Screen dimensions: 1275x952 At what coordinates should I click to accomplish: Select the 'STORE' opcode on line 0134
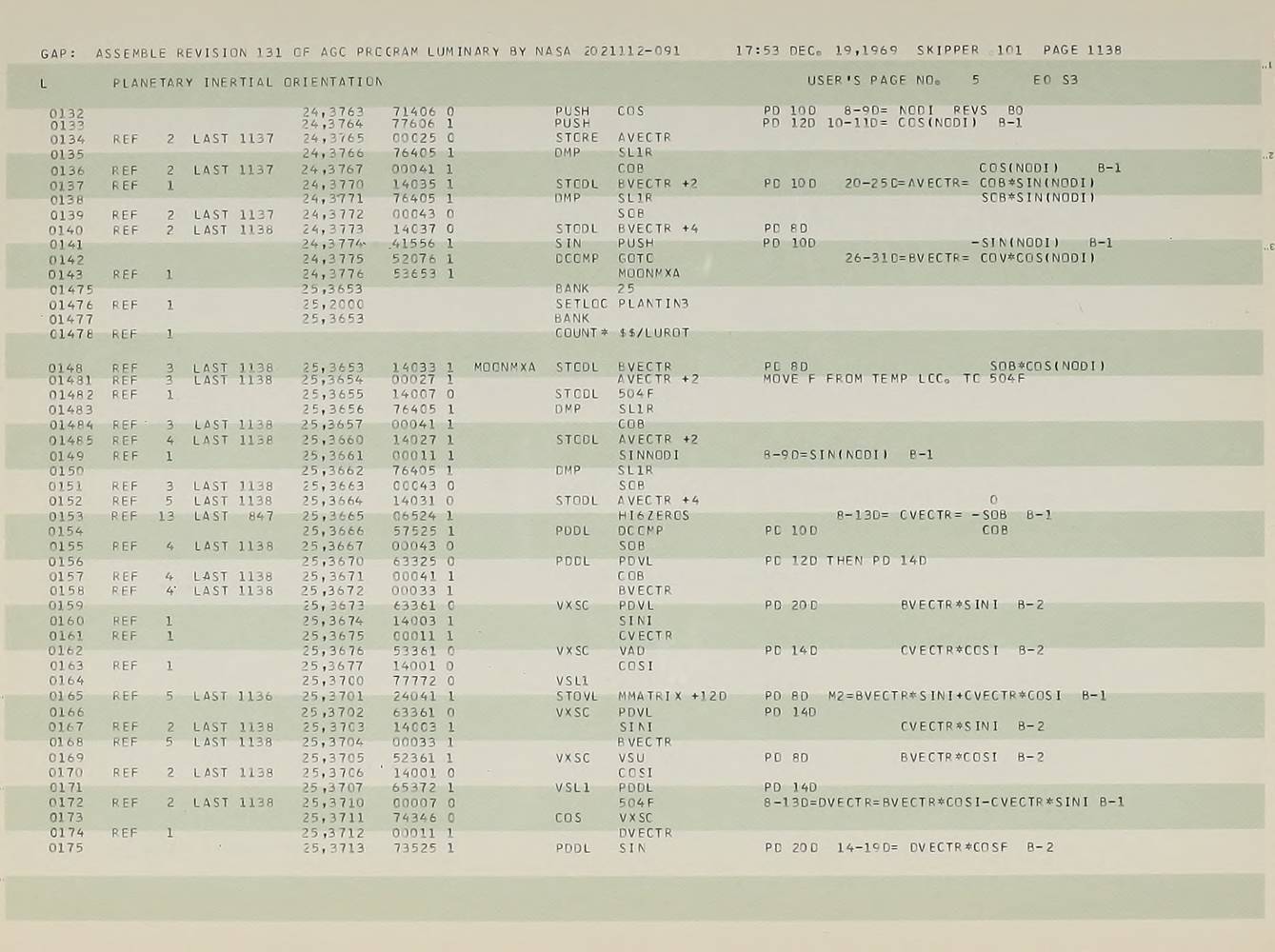pyautogui.click(x=577, y=138)
